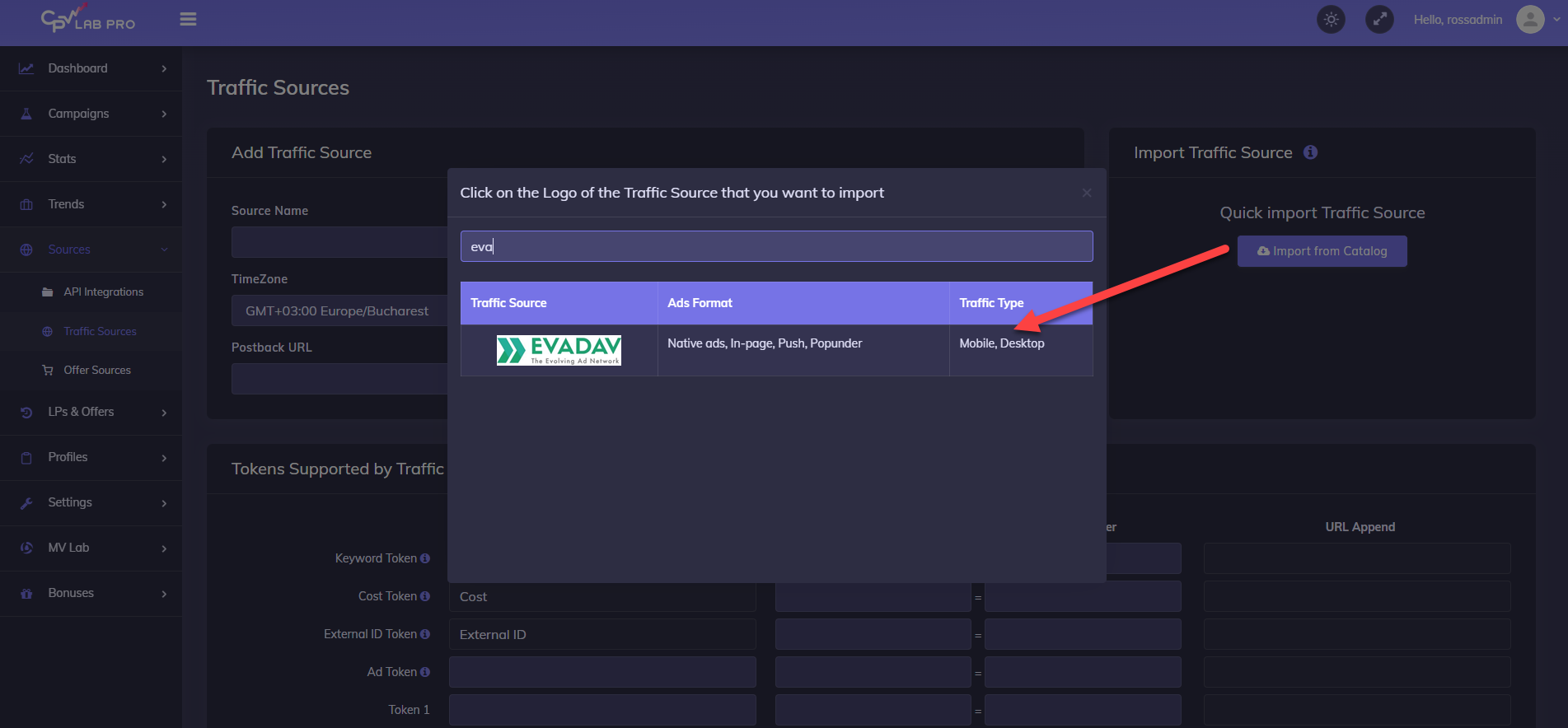This screenshot has width=1568, height=728.
Task: Focus the Source Name input field
Action: click(339, 242)
